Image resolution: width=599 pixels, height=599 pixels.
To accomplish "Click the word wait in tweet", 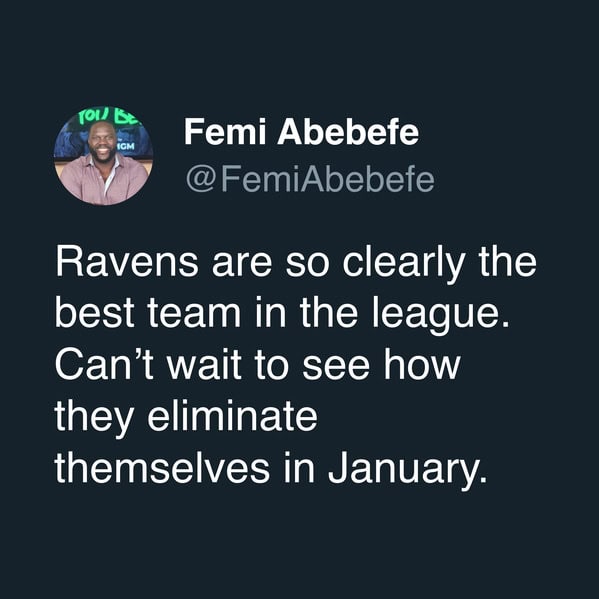I will pyautogui.click(x=204, y=366).
